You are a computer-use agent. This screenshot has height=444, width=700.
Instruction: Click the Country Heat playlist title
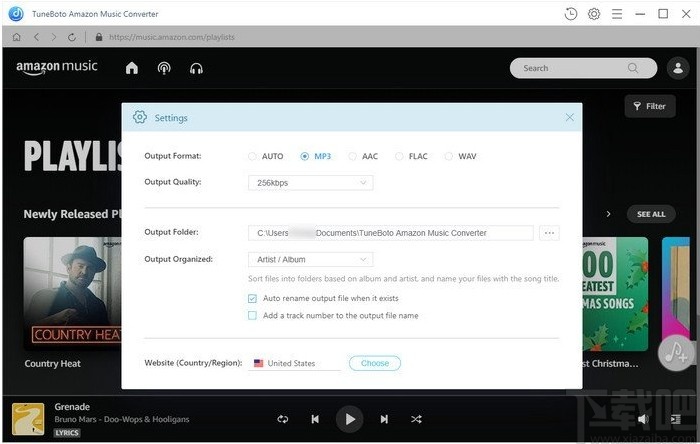point(53,364)
